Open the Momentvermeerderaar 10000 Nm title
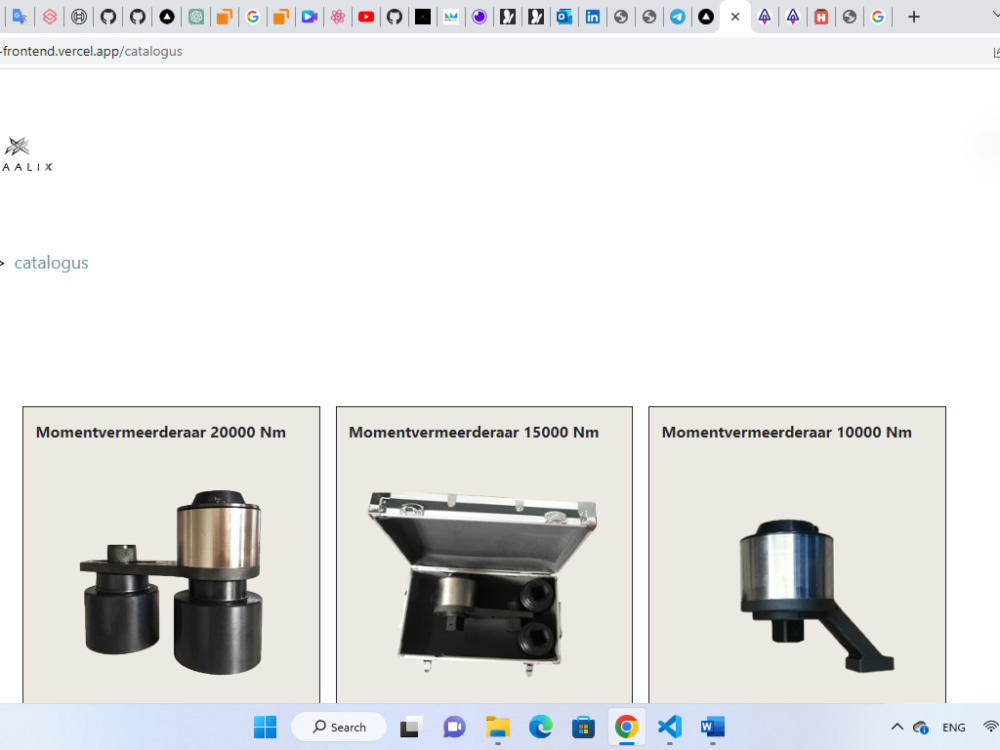Viewport: 1000px width, 750px height. (787, 432)
